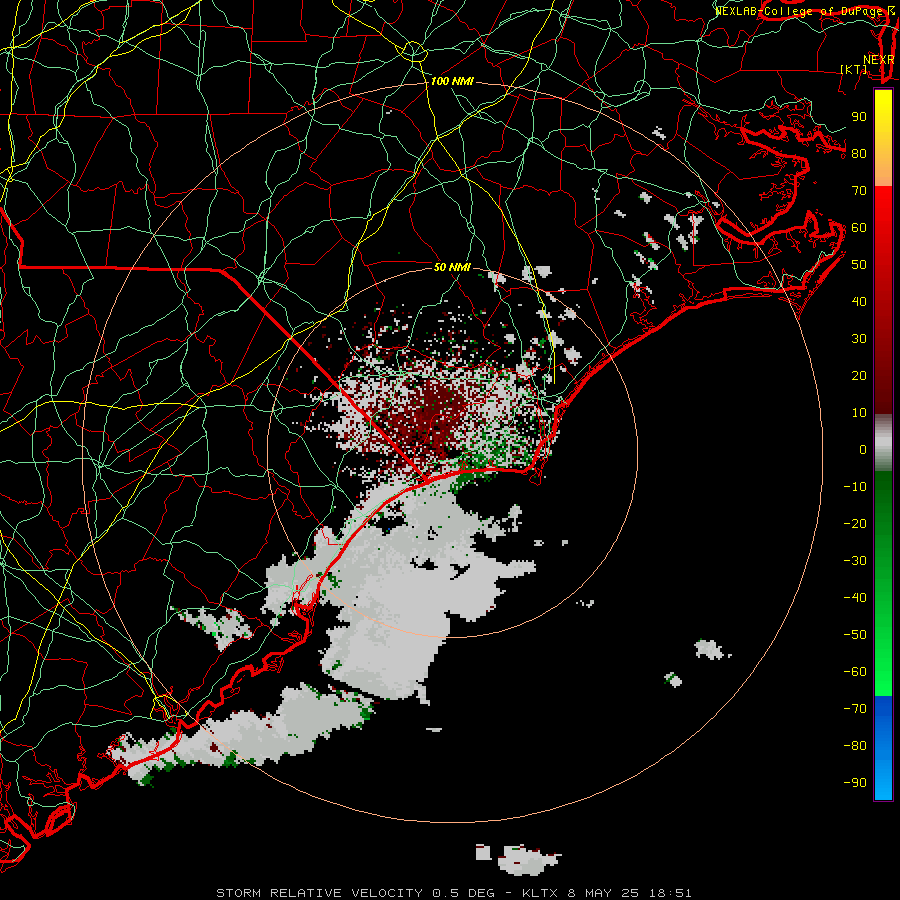Click the 10 knot scale value

pyautogui.click(x=859, y=413)
